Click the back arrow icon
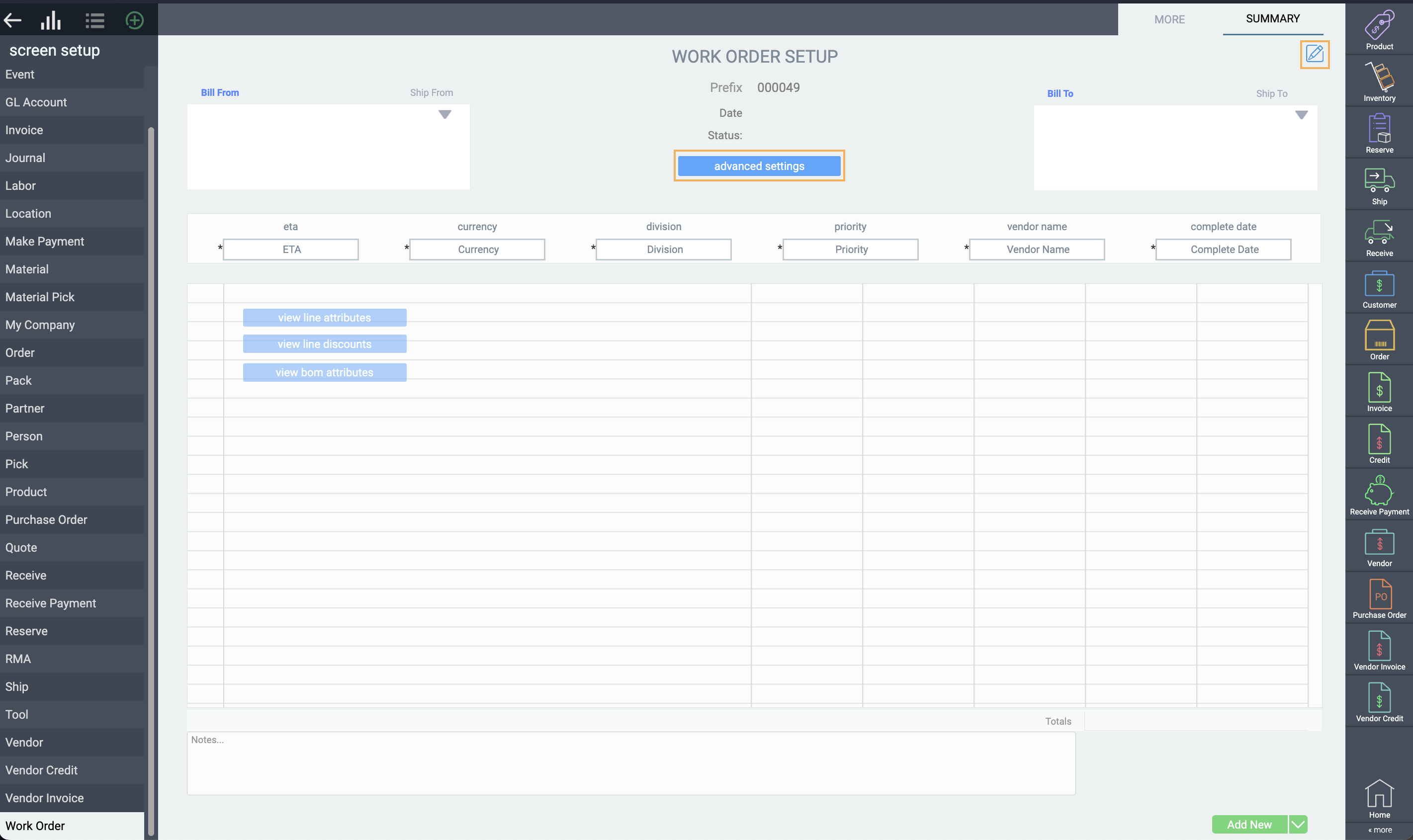This screenshot has height=840, width=1413. pos(12,20)
